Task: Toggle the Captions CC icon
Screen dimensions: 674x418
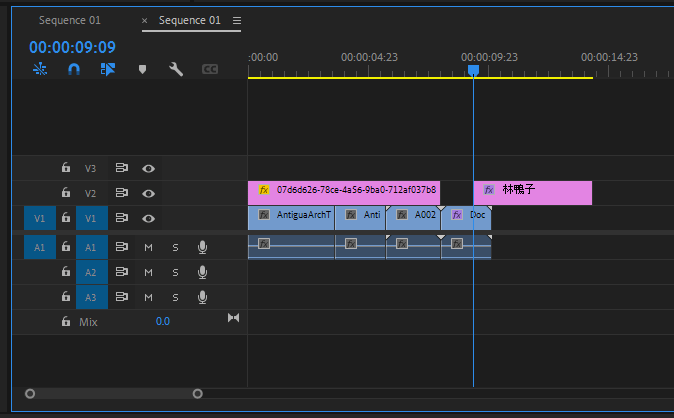Action: point(210,69)
